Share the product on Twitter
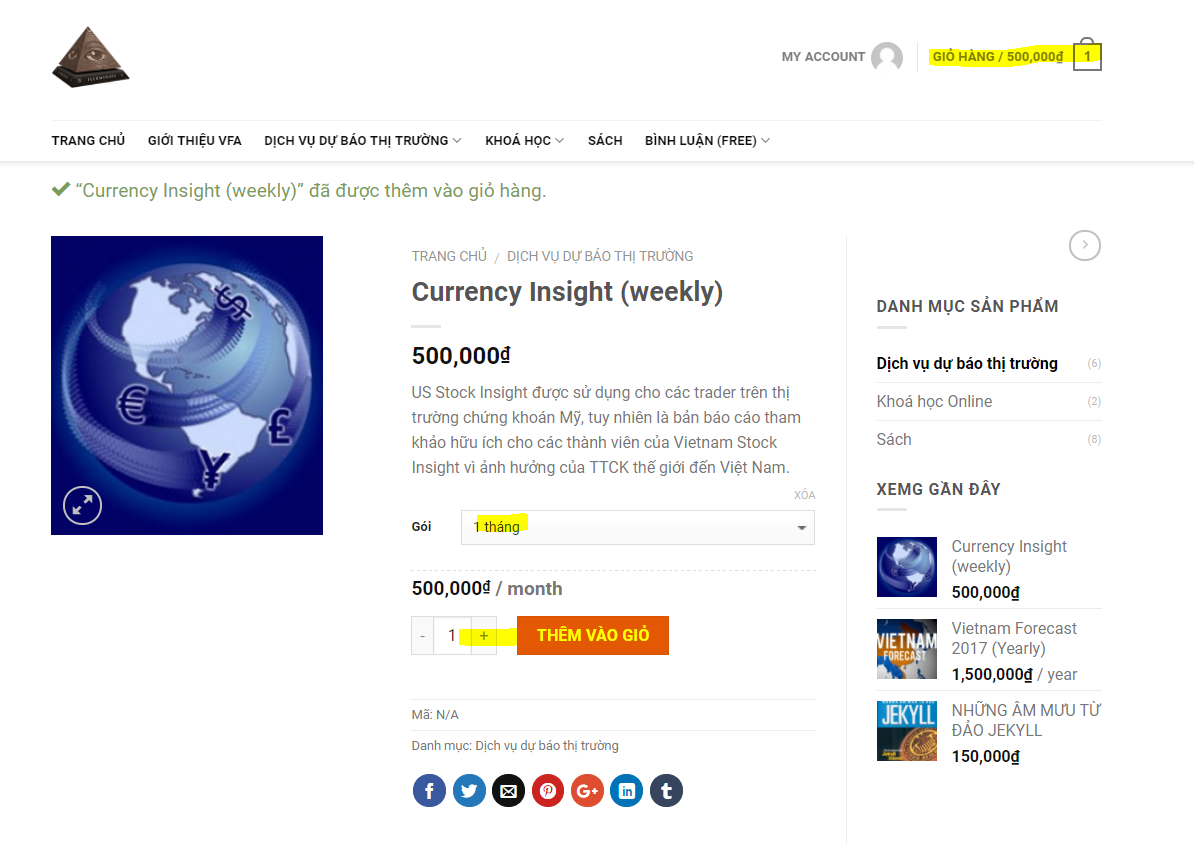Viewport: 1194px width, 844px height. (x=469, y=791)
